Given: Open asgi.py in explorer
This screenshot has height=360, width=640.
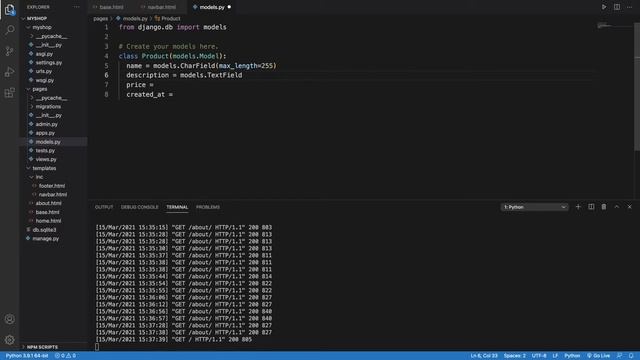Looking at the screenshot, I should pyautogui.click(x=44, y=54).
